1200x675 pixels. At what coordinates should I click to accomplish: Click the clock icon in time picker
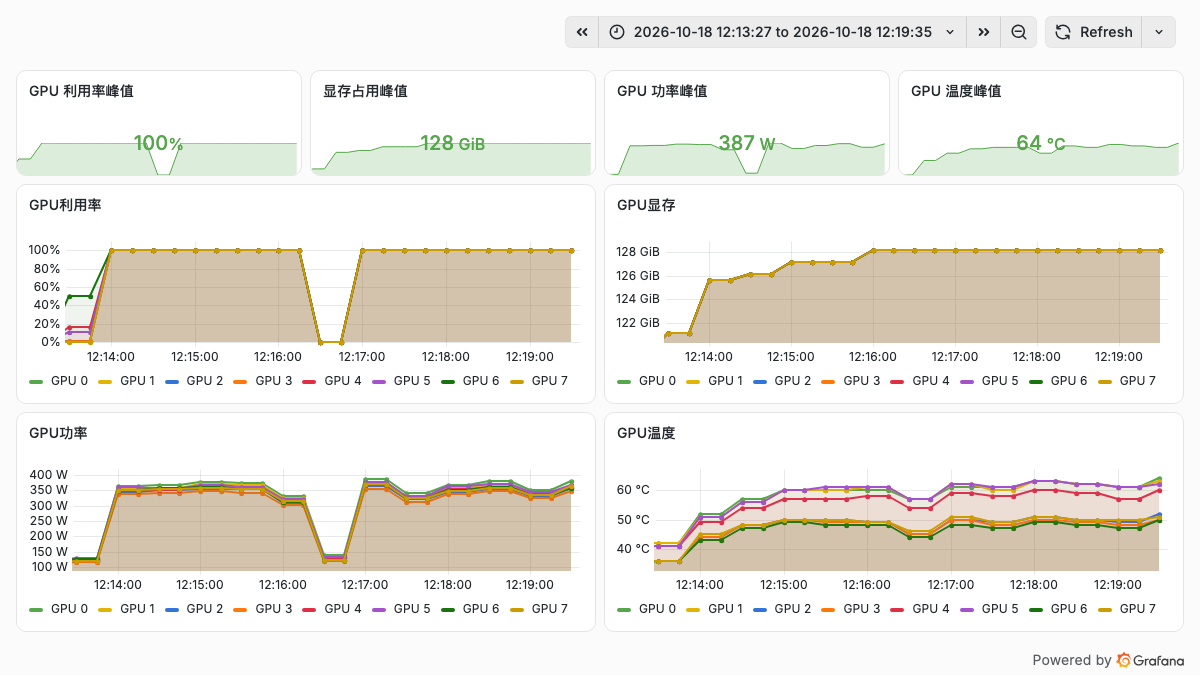617,32
